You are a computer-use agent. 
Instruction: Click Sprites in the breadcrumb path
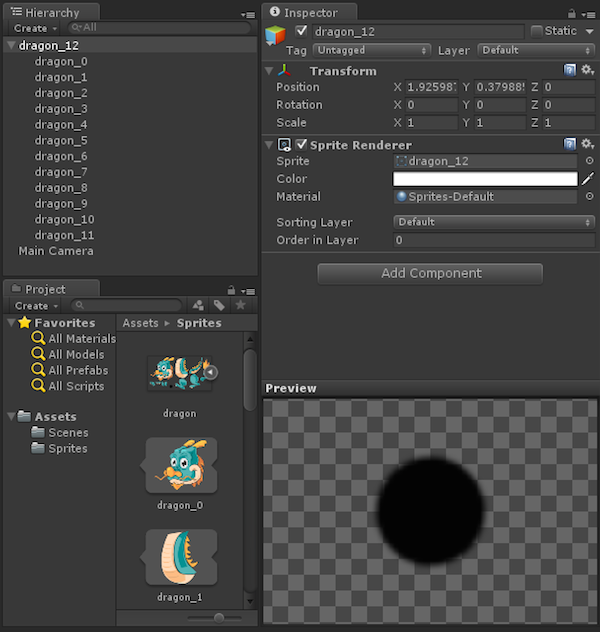pos(199,323)
